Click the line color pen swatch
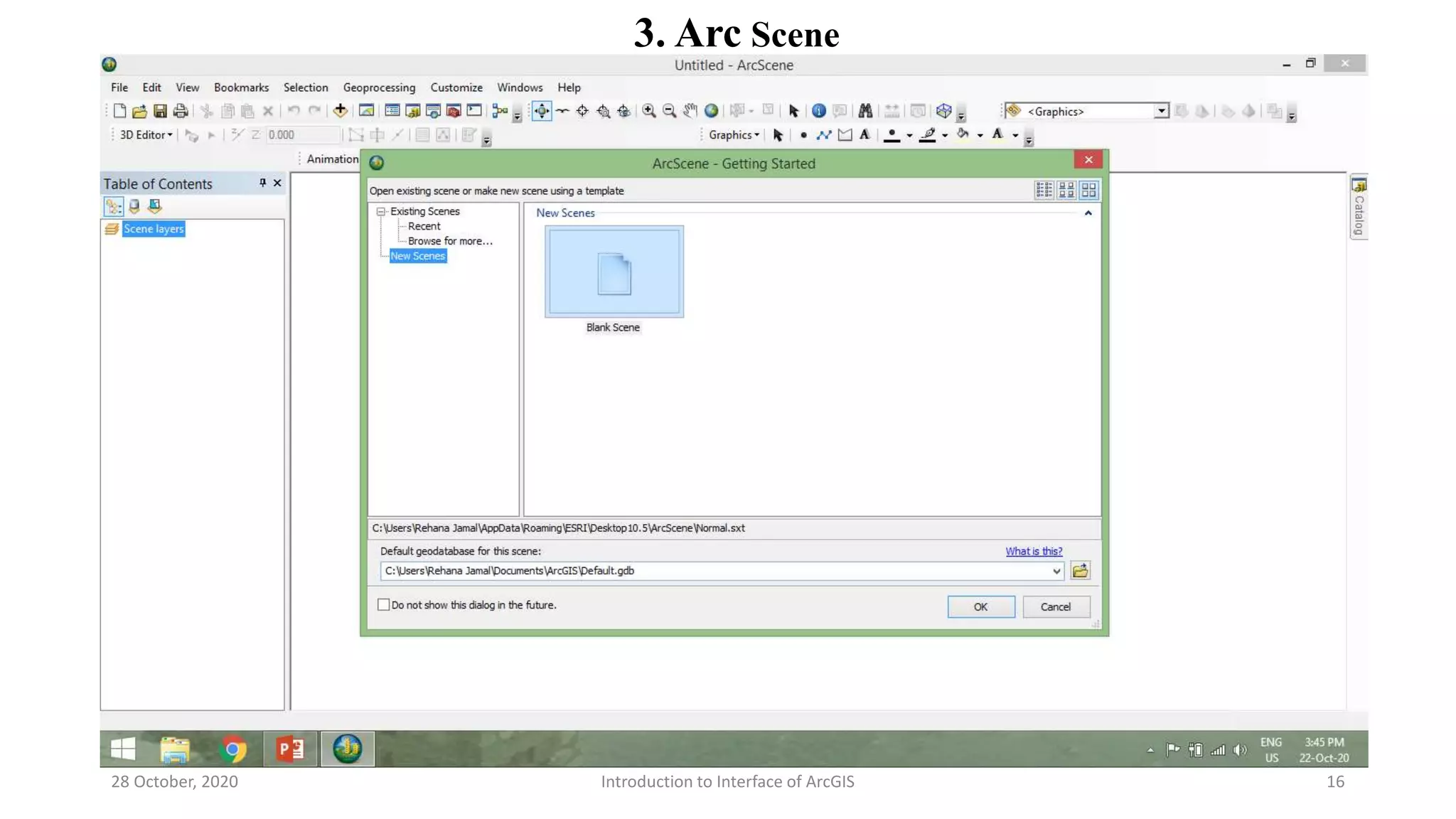This screenshot has width=1456, height=819. point(928,135)
